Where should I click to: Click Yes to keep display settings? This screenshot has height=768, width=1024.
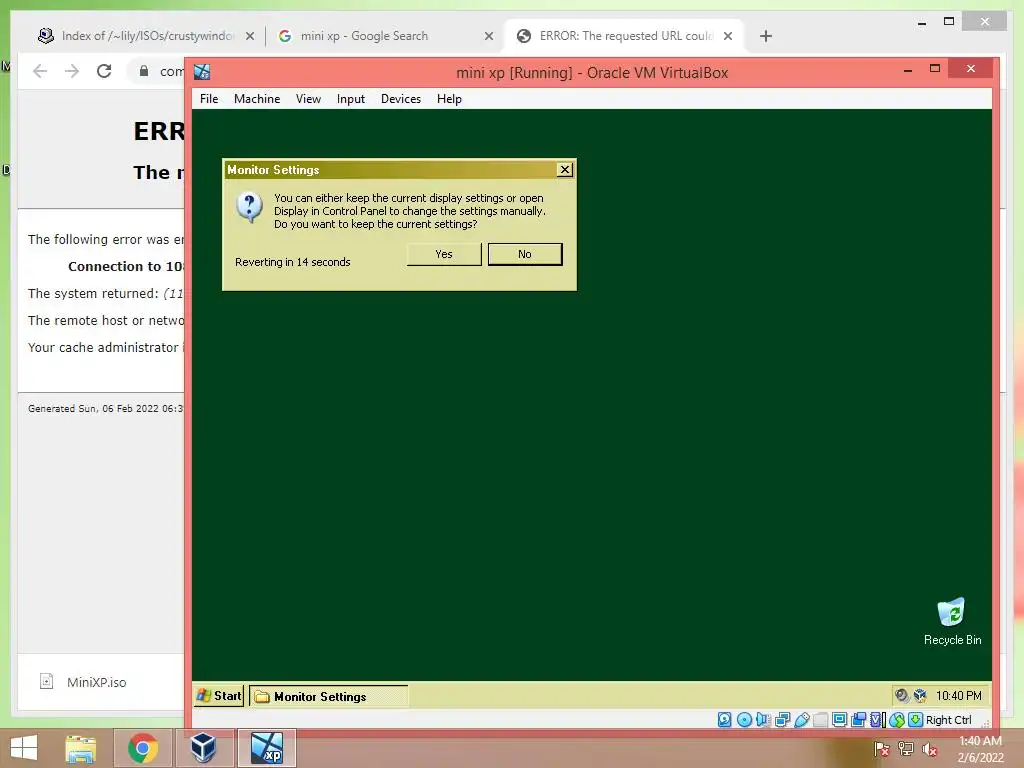tap(444, 254)
